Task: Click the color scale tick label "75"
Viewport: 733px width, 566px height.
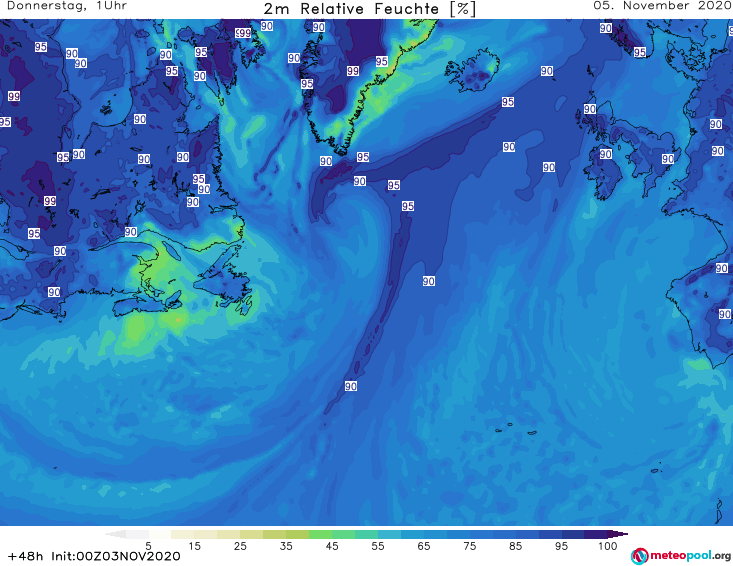Action: 469,546
